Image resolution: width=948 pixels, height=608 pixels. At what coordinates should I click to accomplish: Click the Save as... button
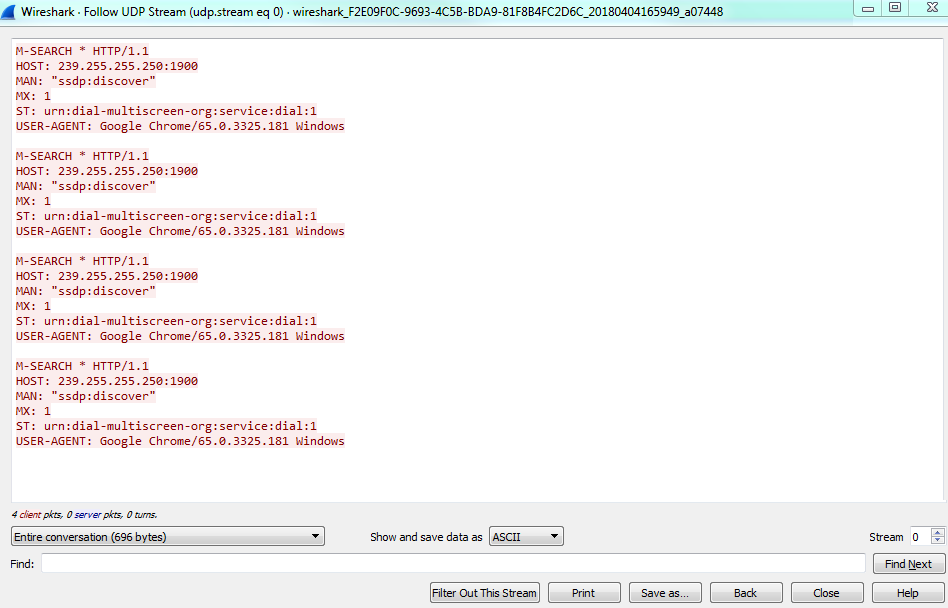[x=665, y=593]
